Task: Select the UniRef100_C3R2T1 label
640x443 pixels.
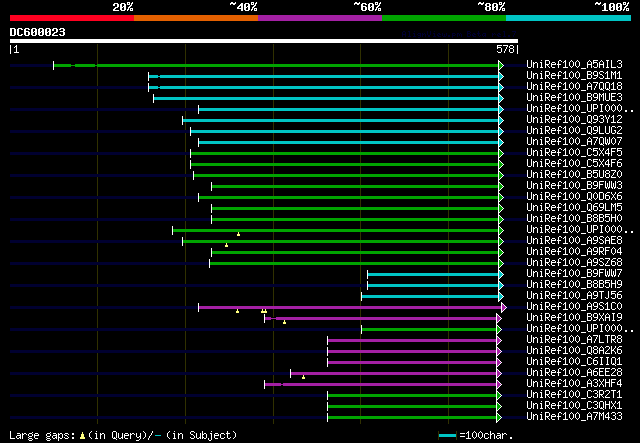Action: tap(574, 395)
